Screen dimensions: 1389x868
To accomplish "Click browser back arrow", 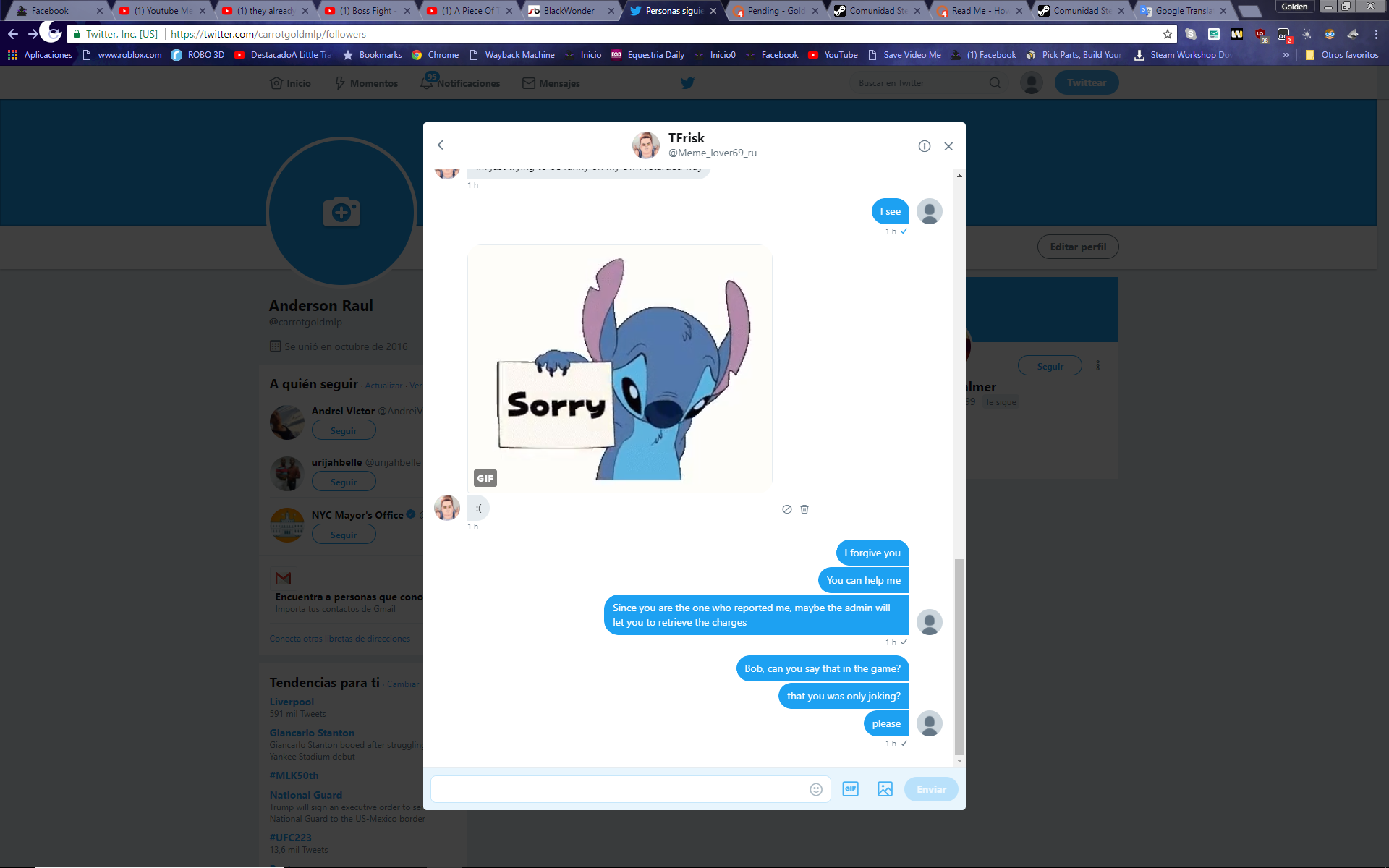I will (13, 34).
